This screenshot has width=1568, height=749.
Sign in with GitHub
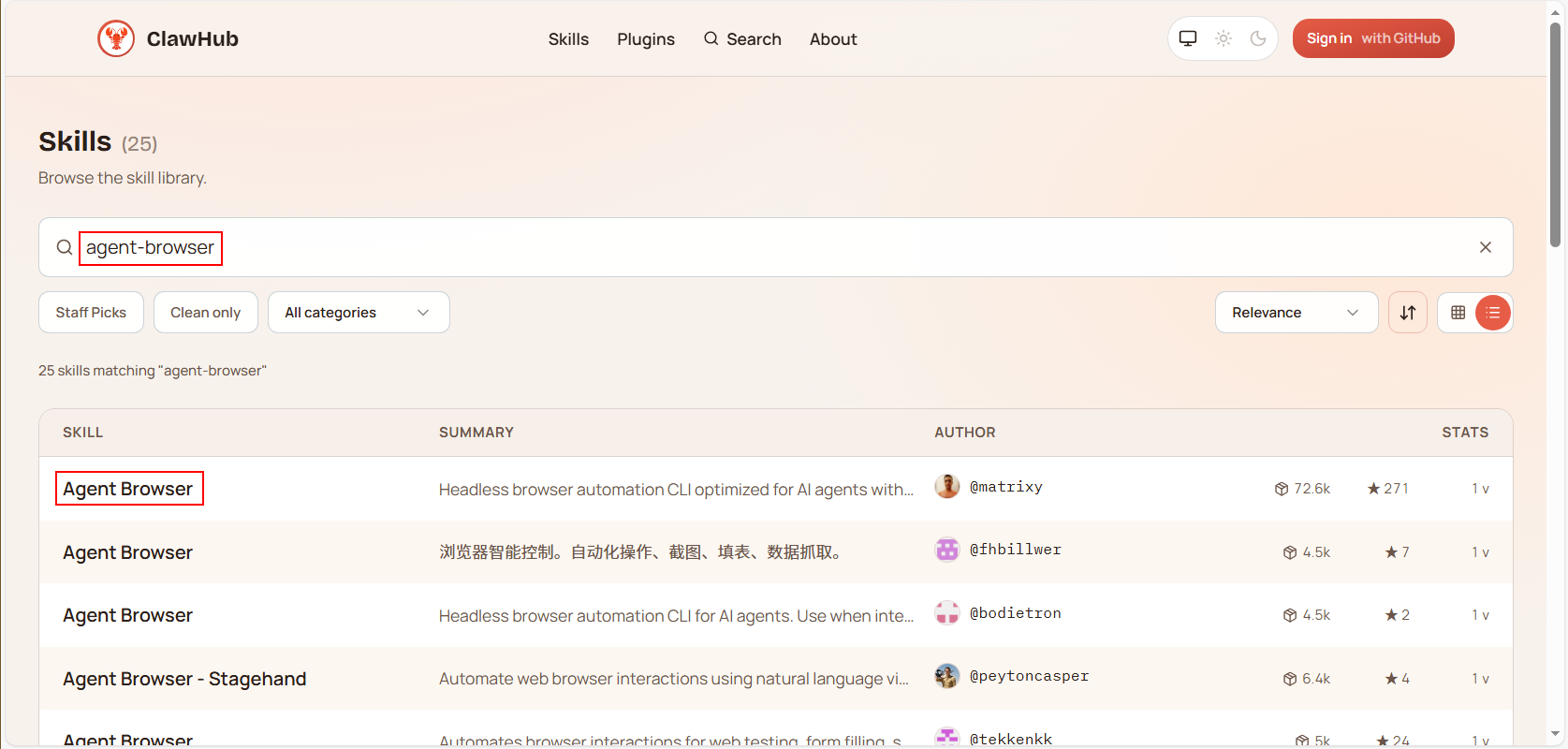coord(1372,38)
